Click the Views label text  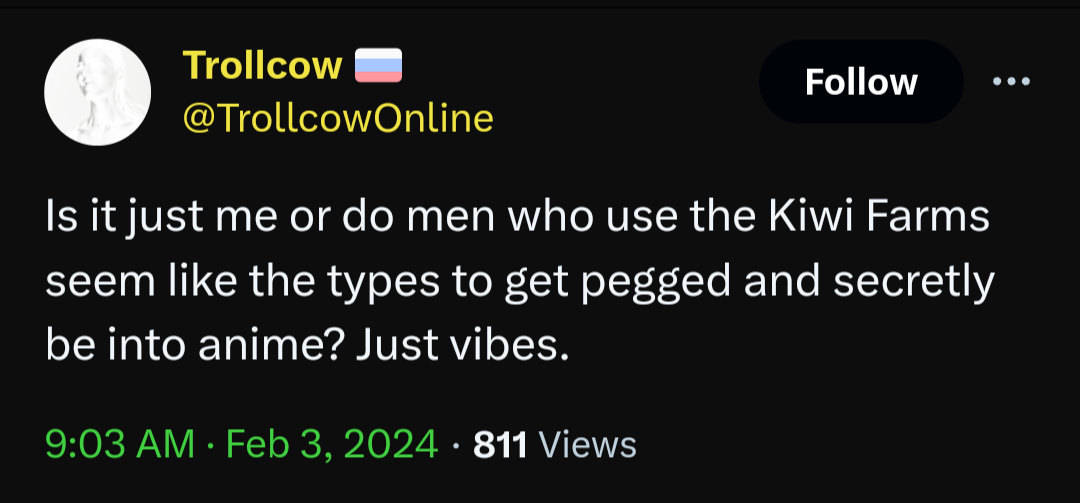tap(587, 445)
